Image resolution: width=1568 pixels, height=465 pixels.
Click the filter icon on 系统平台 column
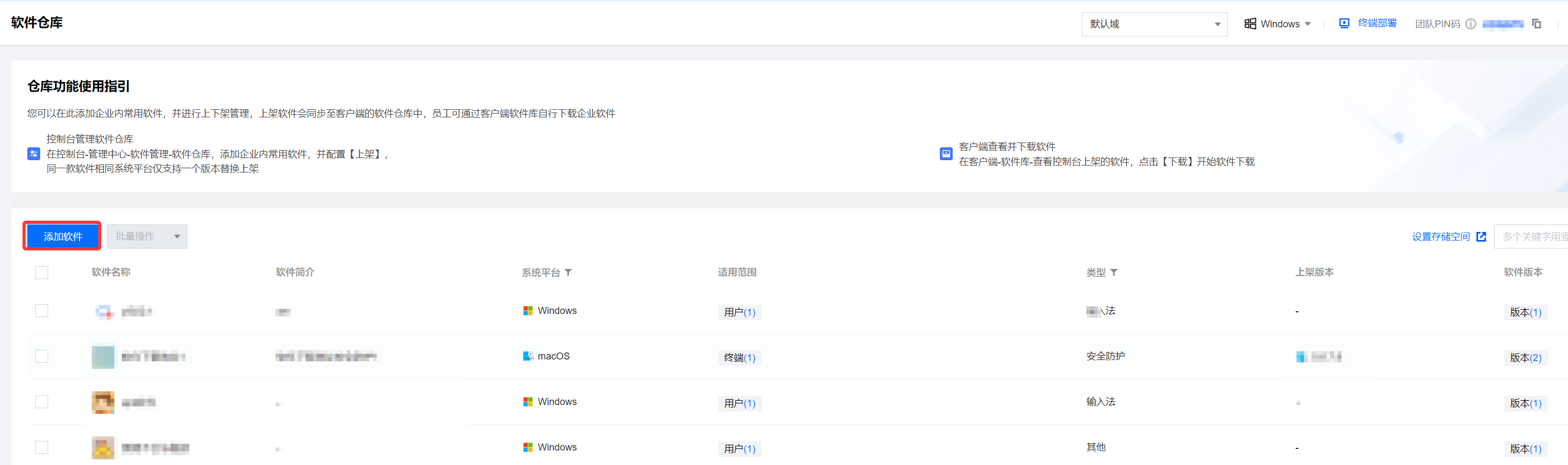click(x=568, y=272)
